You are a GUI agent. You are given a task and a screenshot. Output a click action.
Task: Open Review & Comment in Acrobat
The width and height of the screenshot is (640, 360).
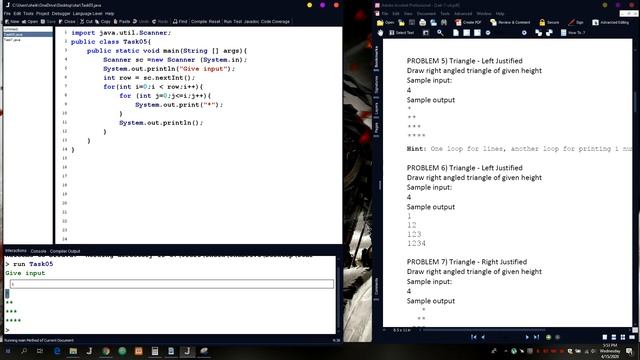point(510,22)
